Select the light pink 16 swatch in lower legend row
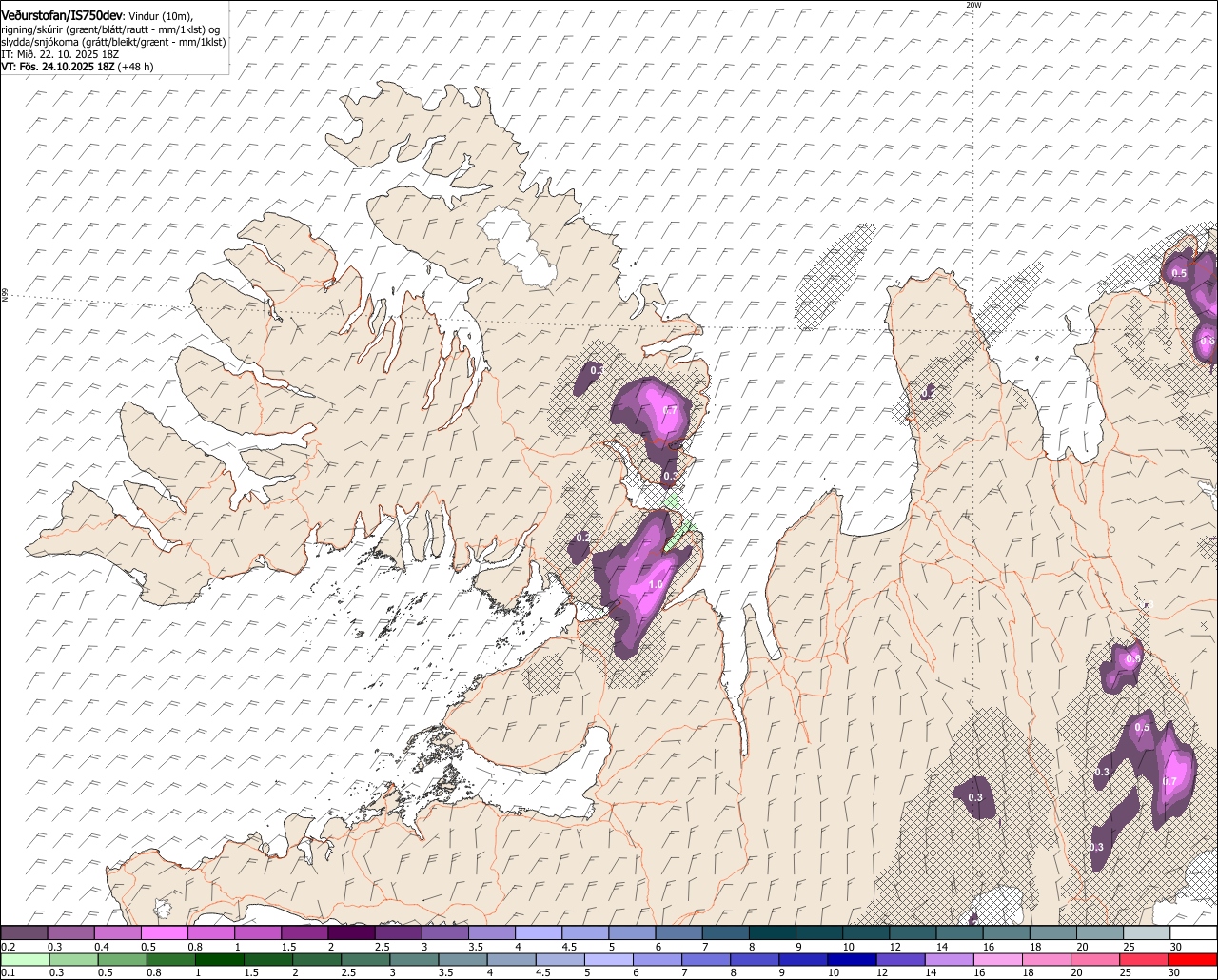The height and width of the screenshot is (980, 1218). pos(998,959)
